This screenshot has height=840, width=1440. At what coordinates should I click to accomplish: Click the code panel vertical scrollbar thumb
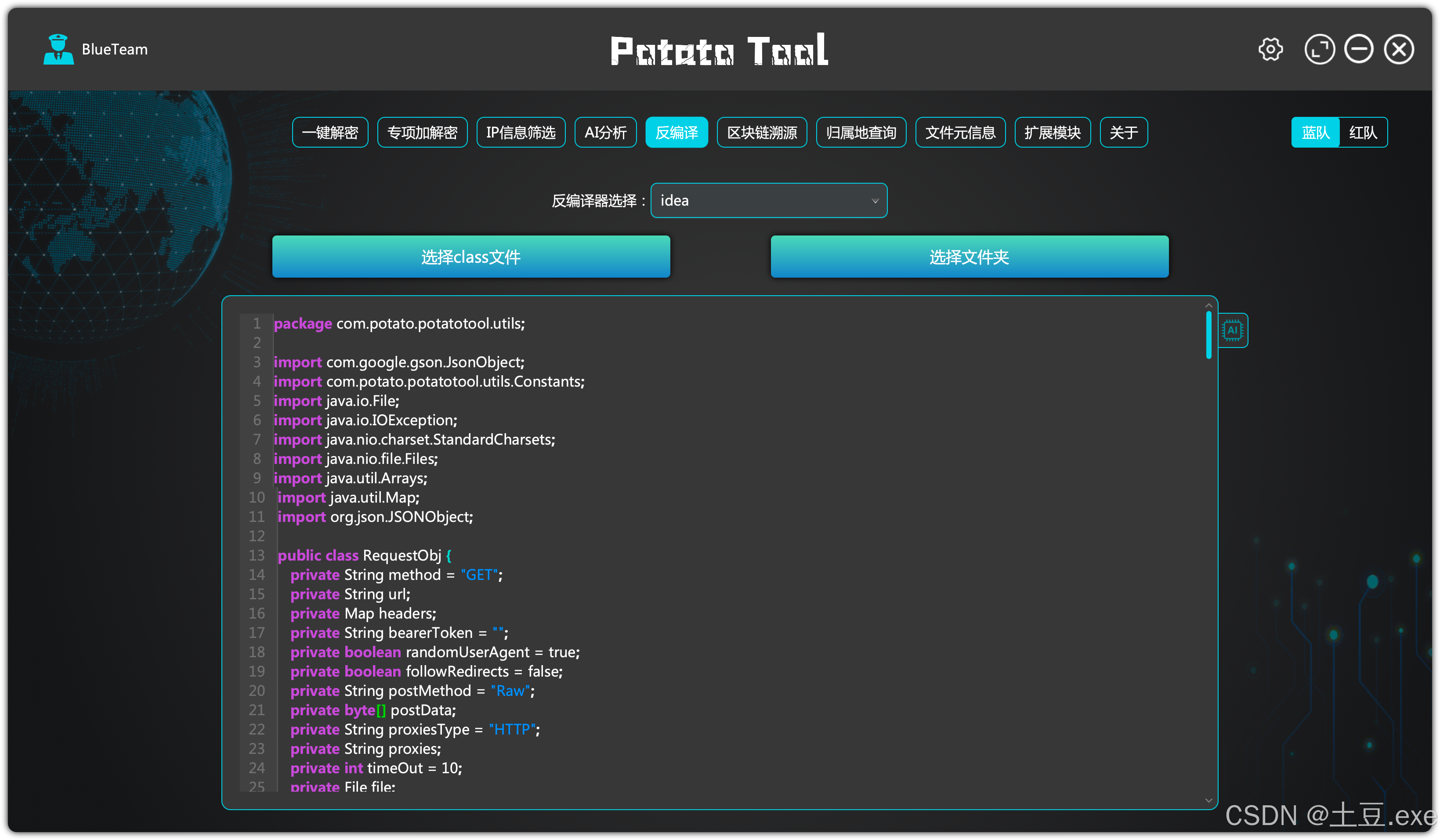1208,335
